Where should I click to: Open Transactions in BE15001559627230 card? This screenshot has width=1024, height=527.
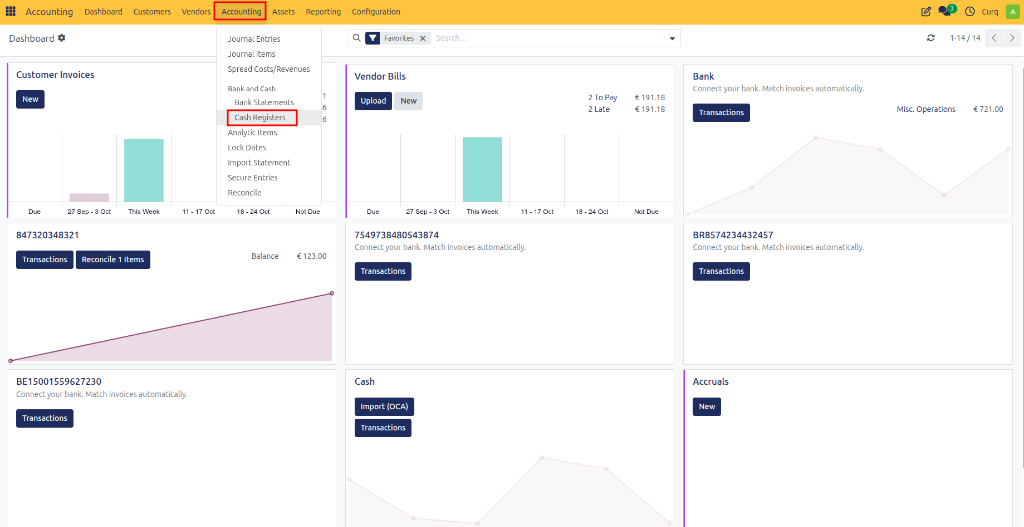tap(44, 419)
